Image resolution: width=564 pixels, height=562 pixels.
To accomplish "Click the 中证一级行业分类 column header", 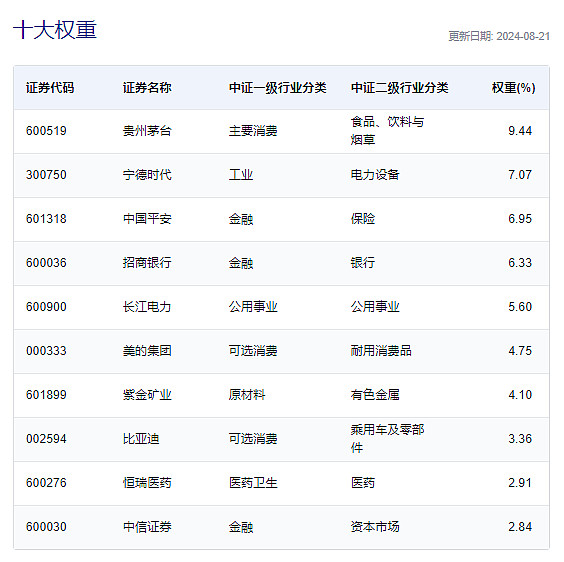I will click(278, 88).
